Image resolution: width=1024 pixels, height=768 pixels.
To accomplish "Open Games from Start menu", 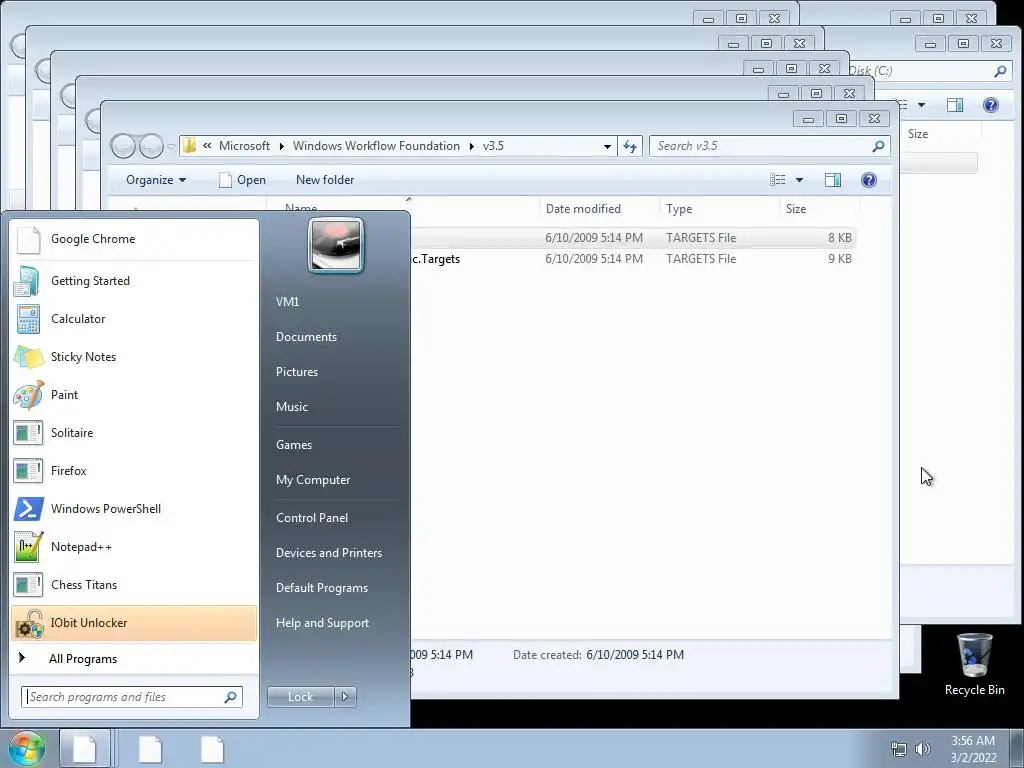I will 294,445.
